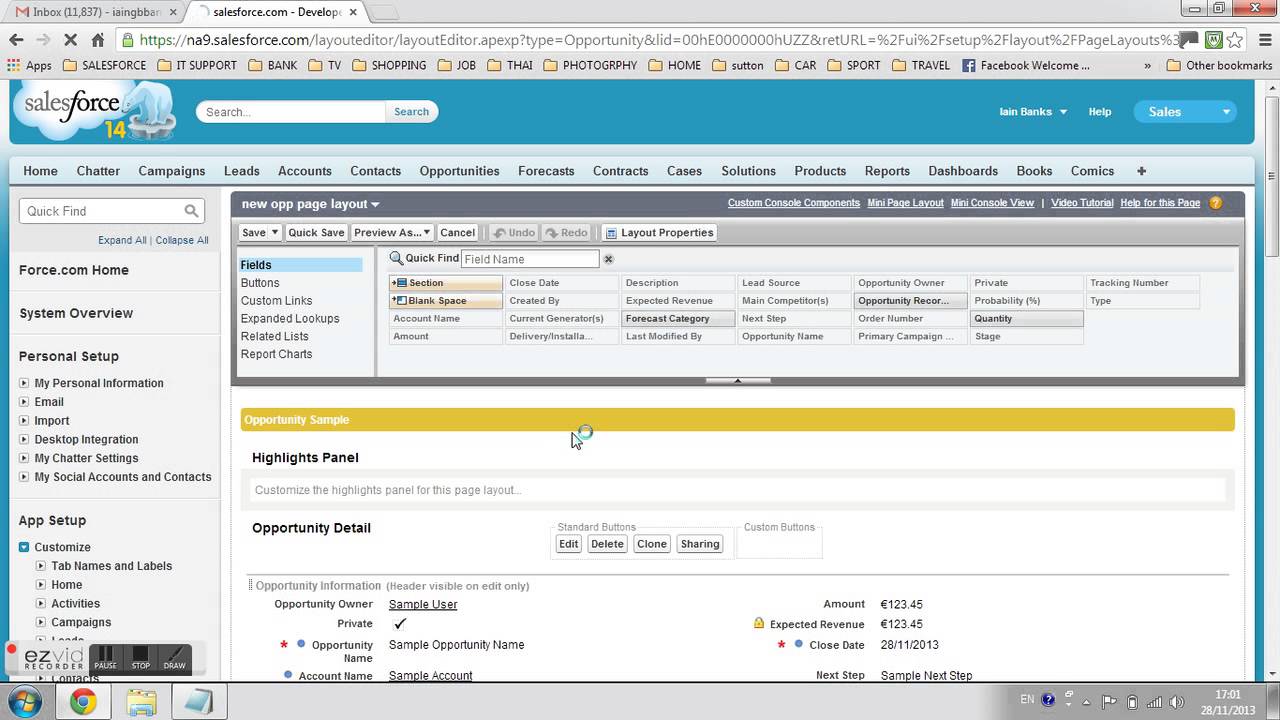Viewport: 1280px width, 720px height.
Task: Click the Undo button
Action: [x=514, y=232]
